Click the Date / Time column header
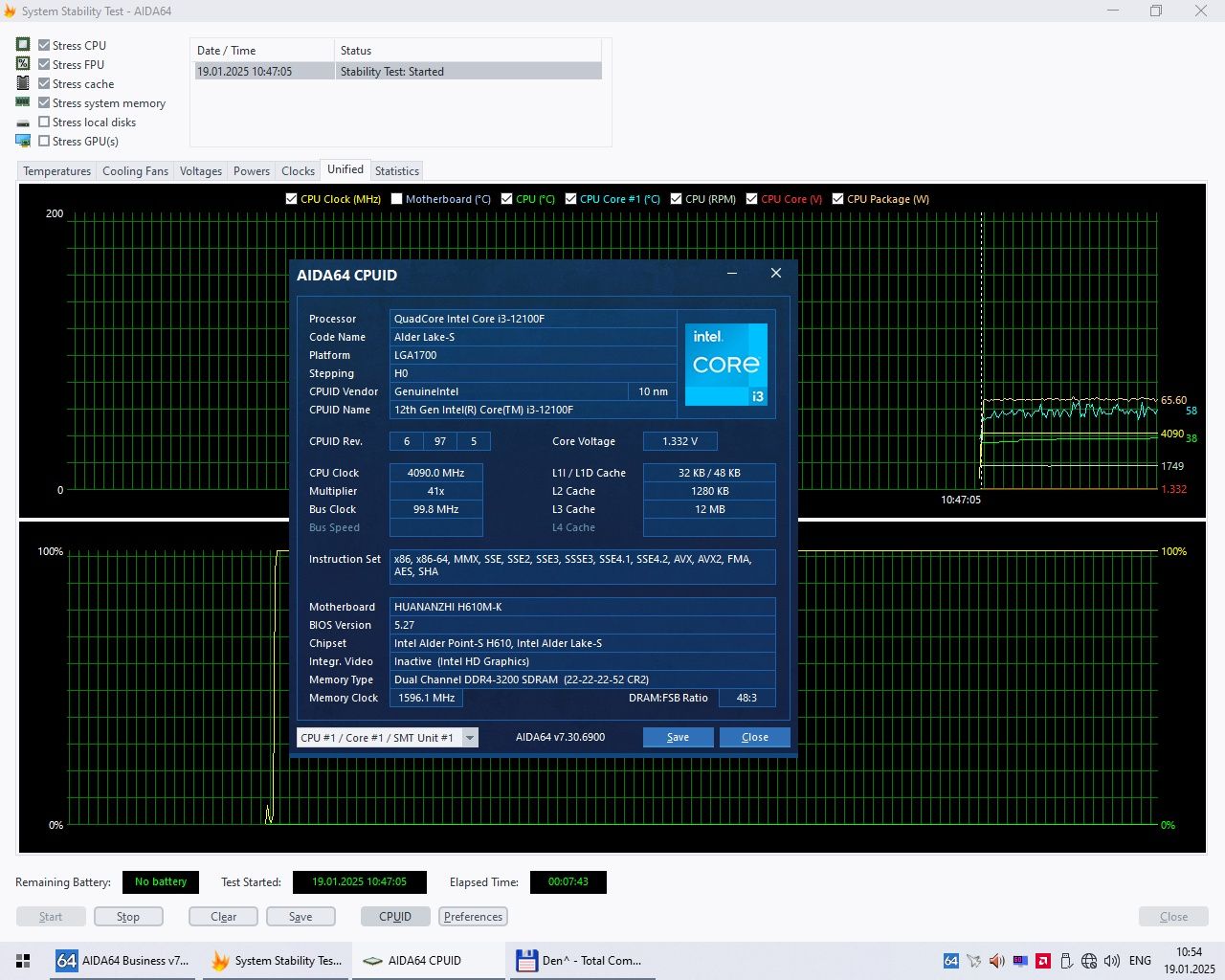 (x=263, y=51)
